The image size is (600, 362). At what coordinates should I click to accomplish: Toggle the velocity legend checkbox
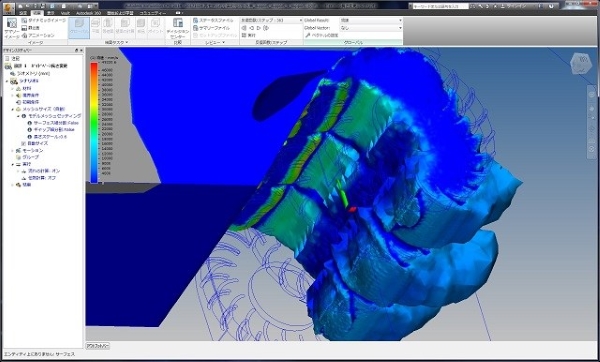click(x=93, y=58)
